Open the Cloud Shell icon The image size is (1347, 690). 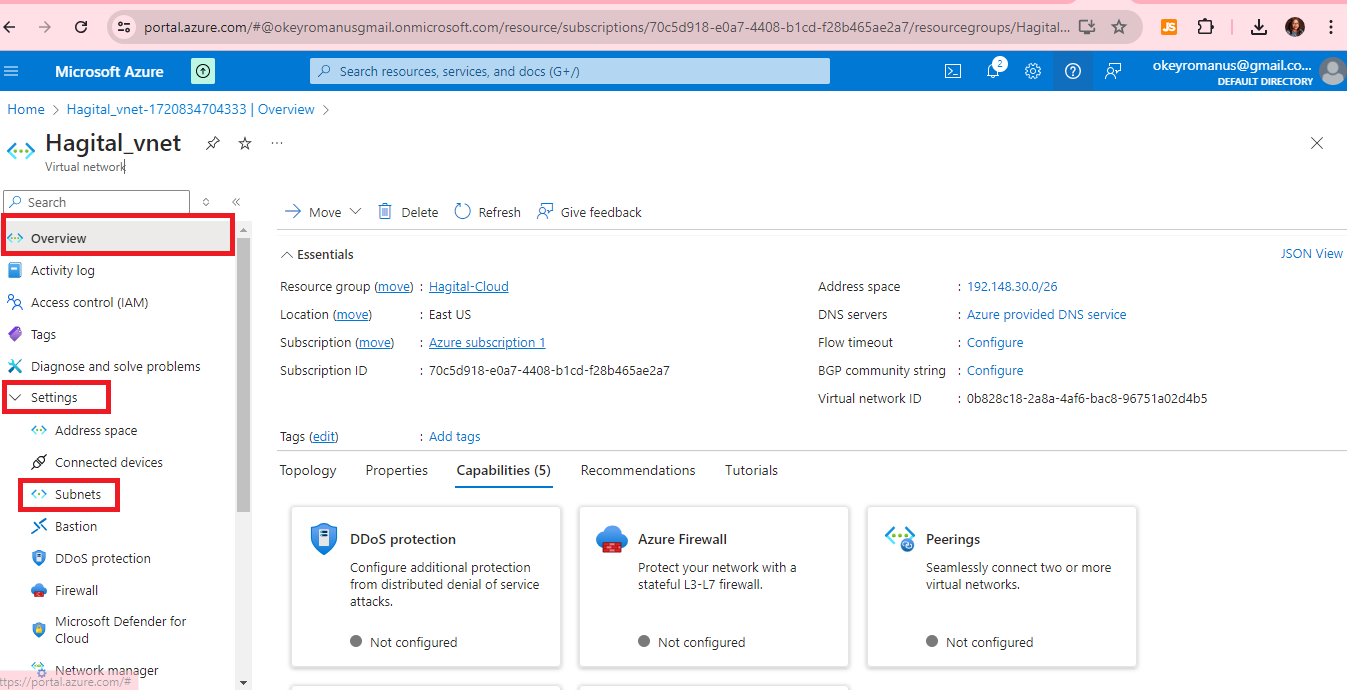pyautogui.click(x=953, y=71)
